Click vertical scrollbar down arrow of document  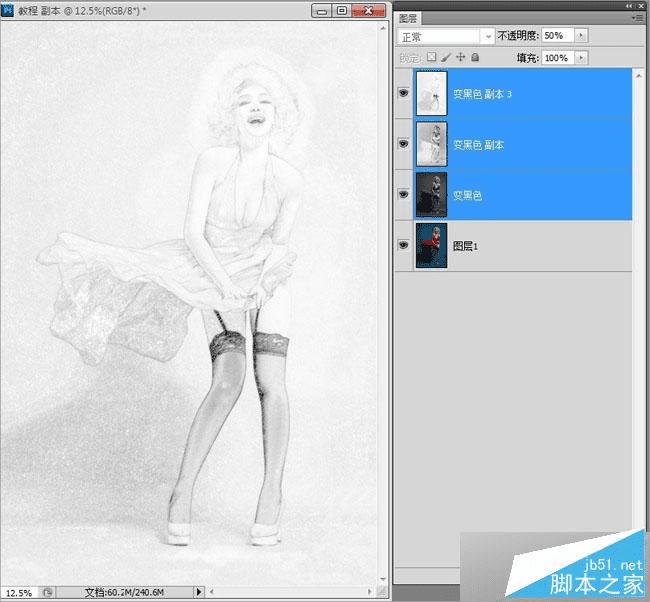383,579
